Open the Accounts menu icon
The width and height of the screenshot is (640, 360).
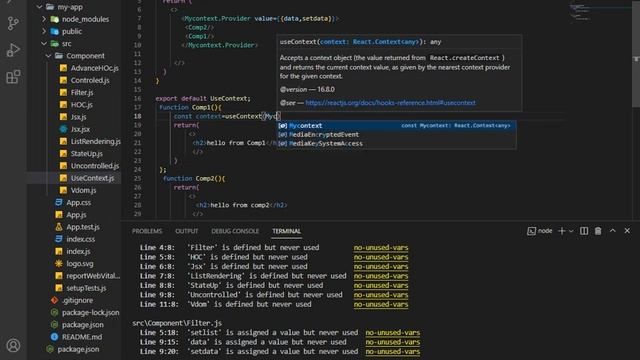(13, 345)
